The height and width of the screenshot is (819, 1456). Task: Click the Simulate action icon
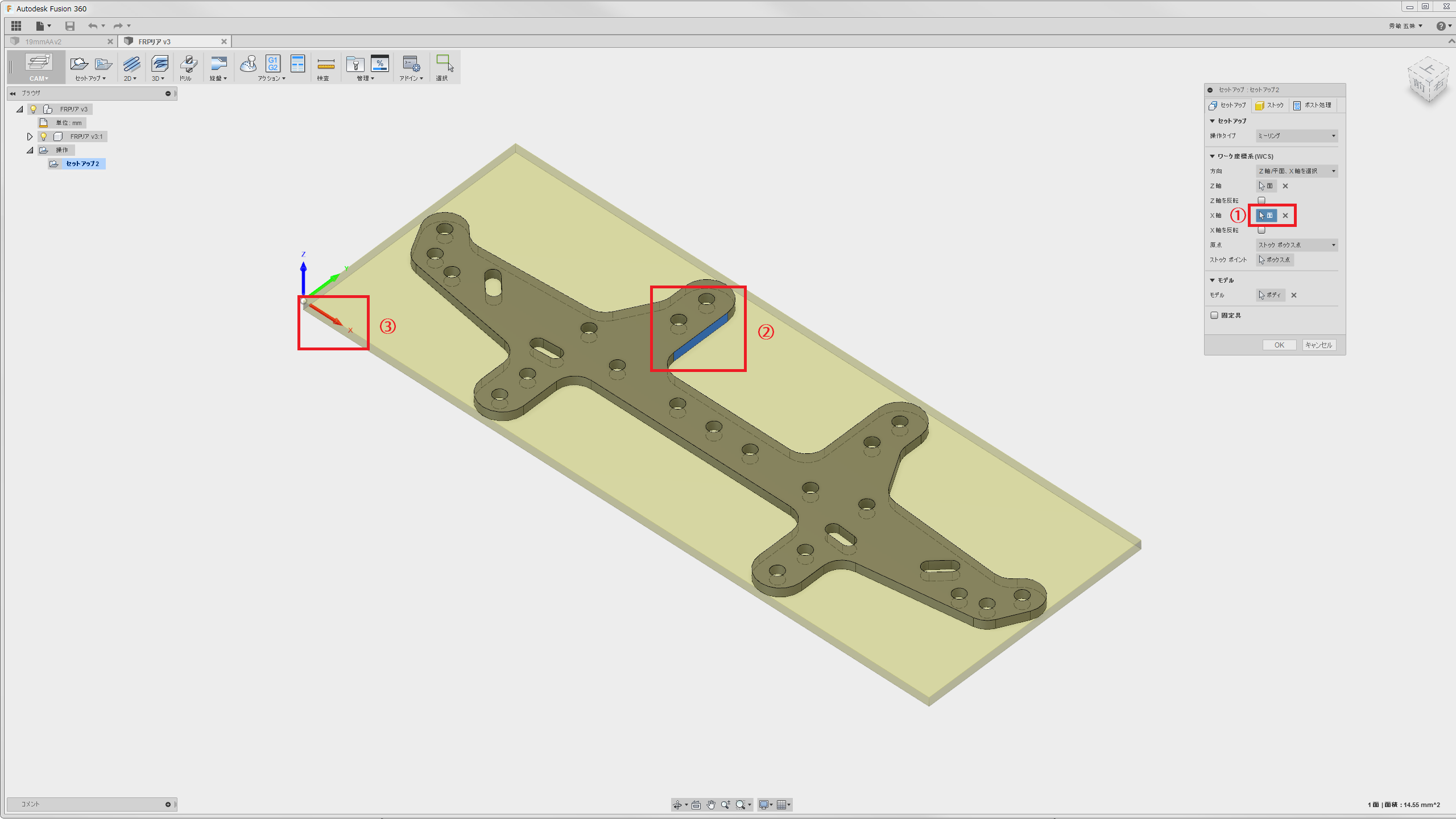(249, 64)
